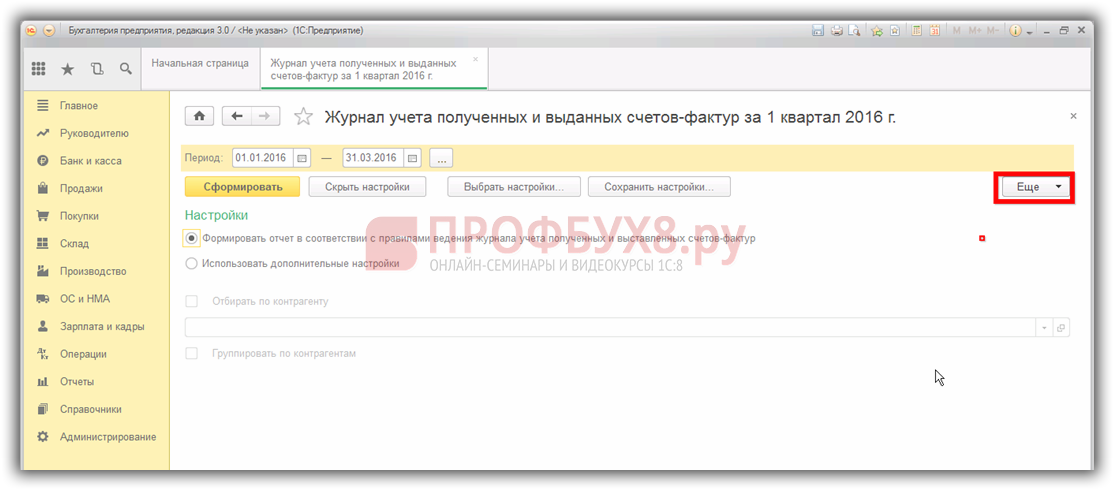Expand the contractor field dropdown arrow
1114x490 pixels.
pyautogui.click(x=1044, y=328)
